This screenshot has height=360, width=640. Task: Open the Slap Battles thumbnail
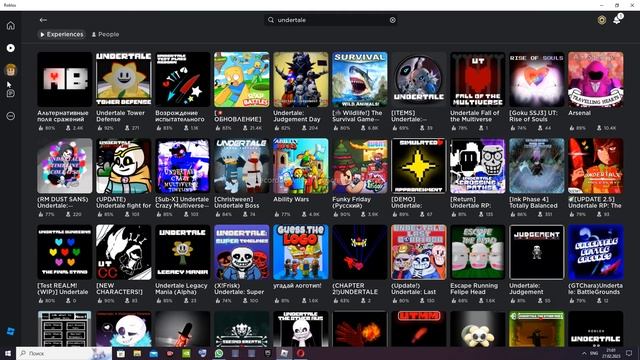[x=242, y=79]
